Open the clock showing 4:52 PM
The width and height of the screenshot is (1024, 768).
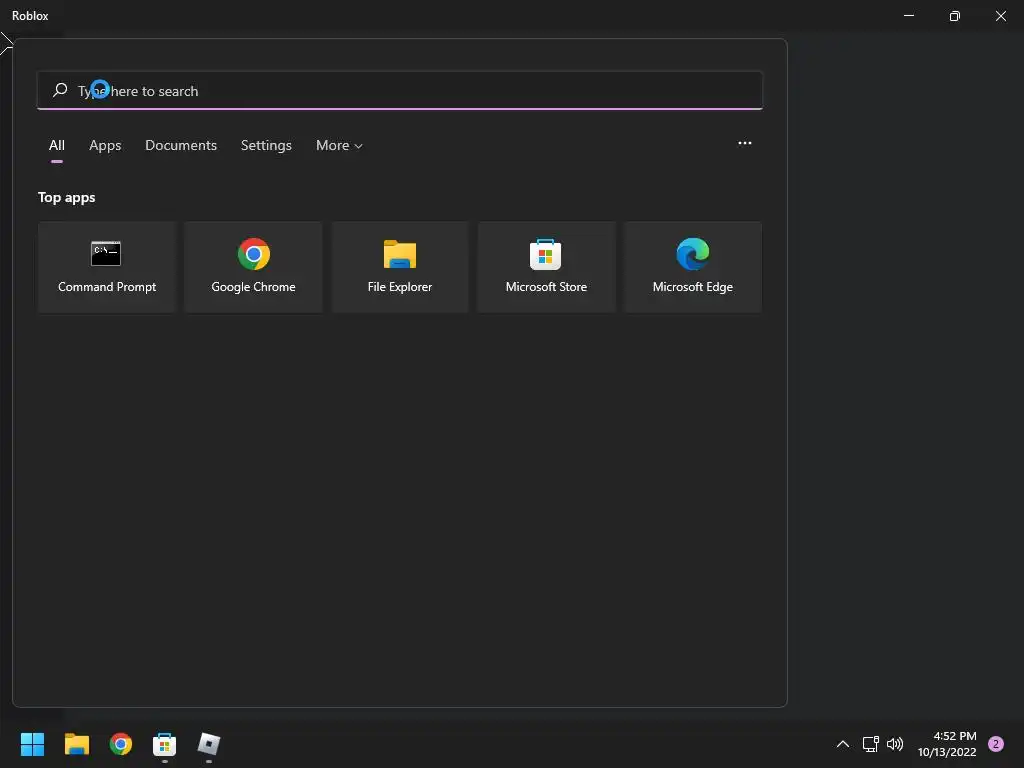(947, 744)
